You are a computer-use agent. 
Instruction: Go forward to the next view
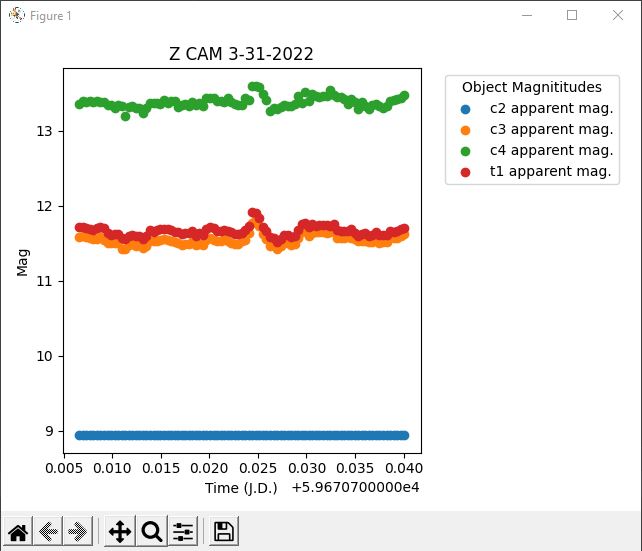pyautogui.click(x=78, y=531)
